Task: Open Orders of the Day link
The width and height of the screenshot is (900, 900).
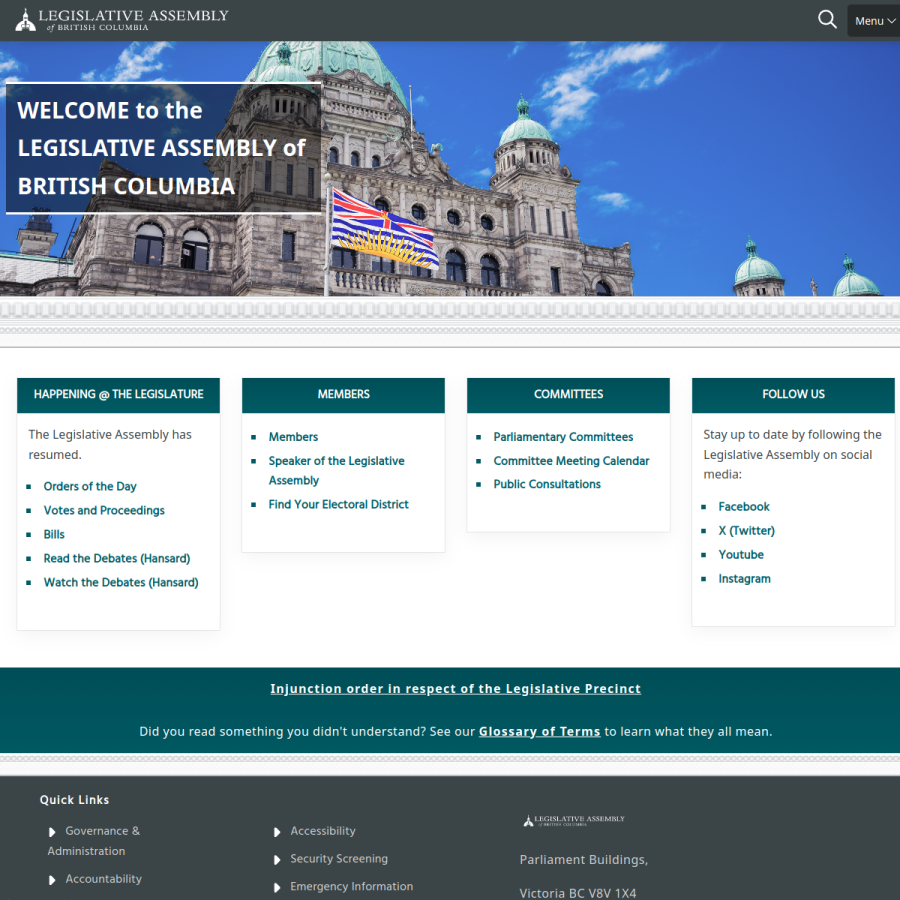Action: coord(90,486)
